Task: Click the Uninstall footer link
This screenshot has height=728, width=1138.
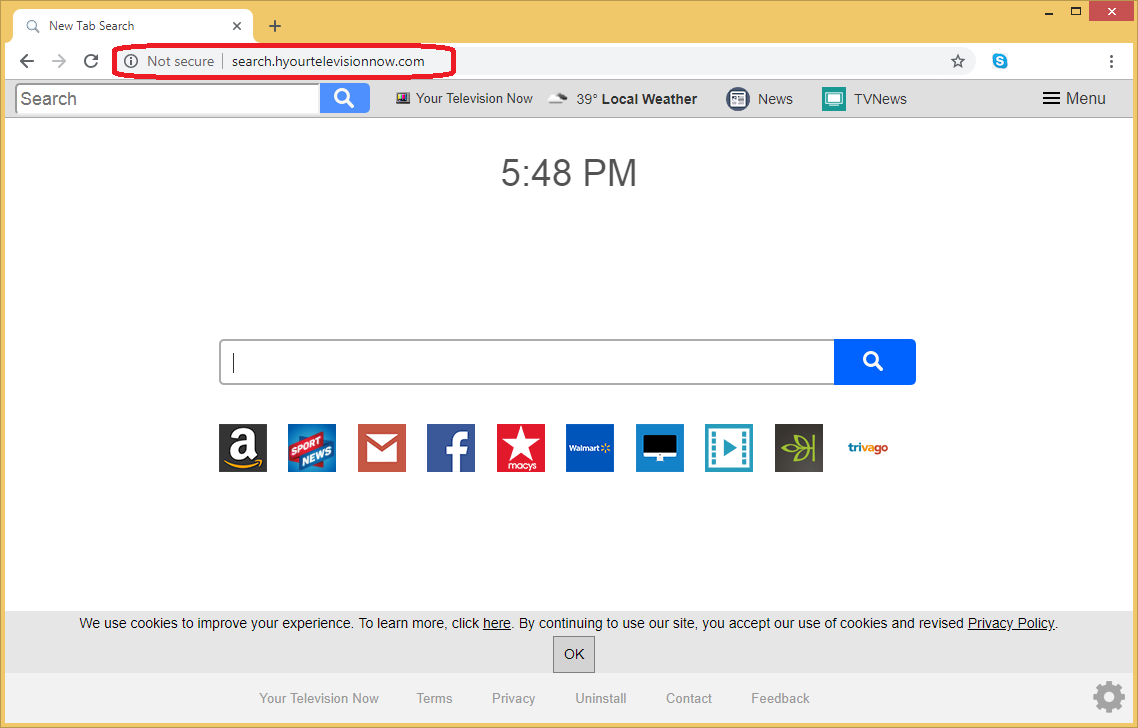Action: (x=601, y=698)
